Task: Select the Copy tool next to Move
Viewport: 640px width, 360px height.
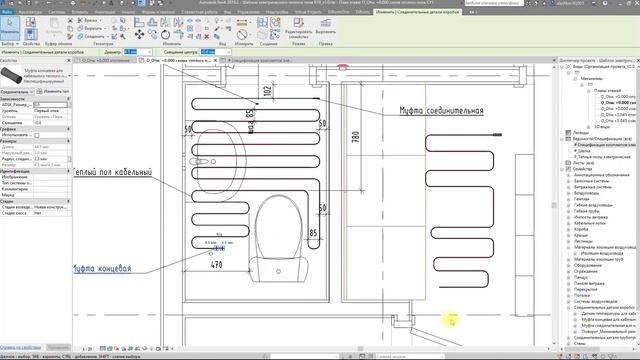Action: 152,35
